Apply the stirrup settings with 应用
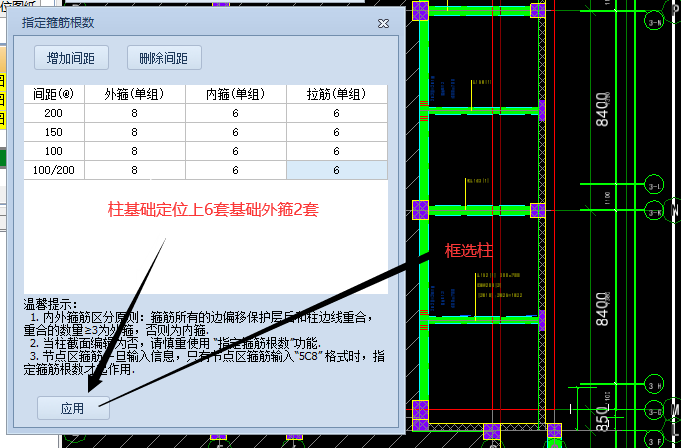 coord(73,408)
